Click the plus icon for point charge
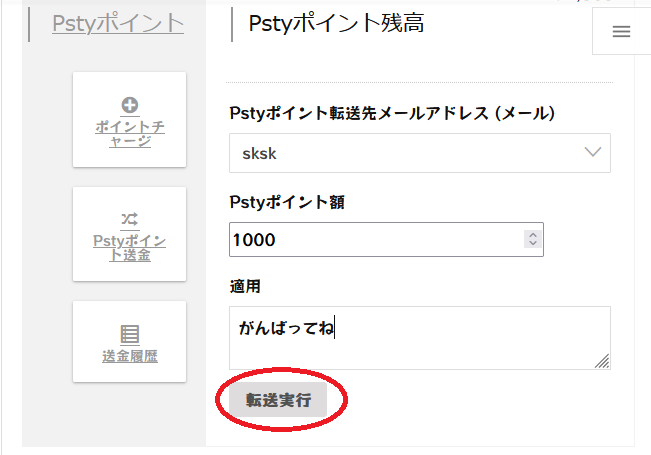651x455 pixels. coord(130,105)
